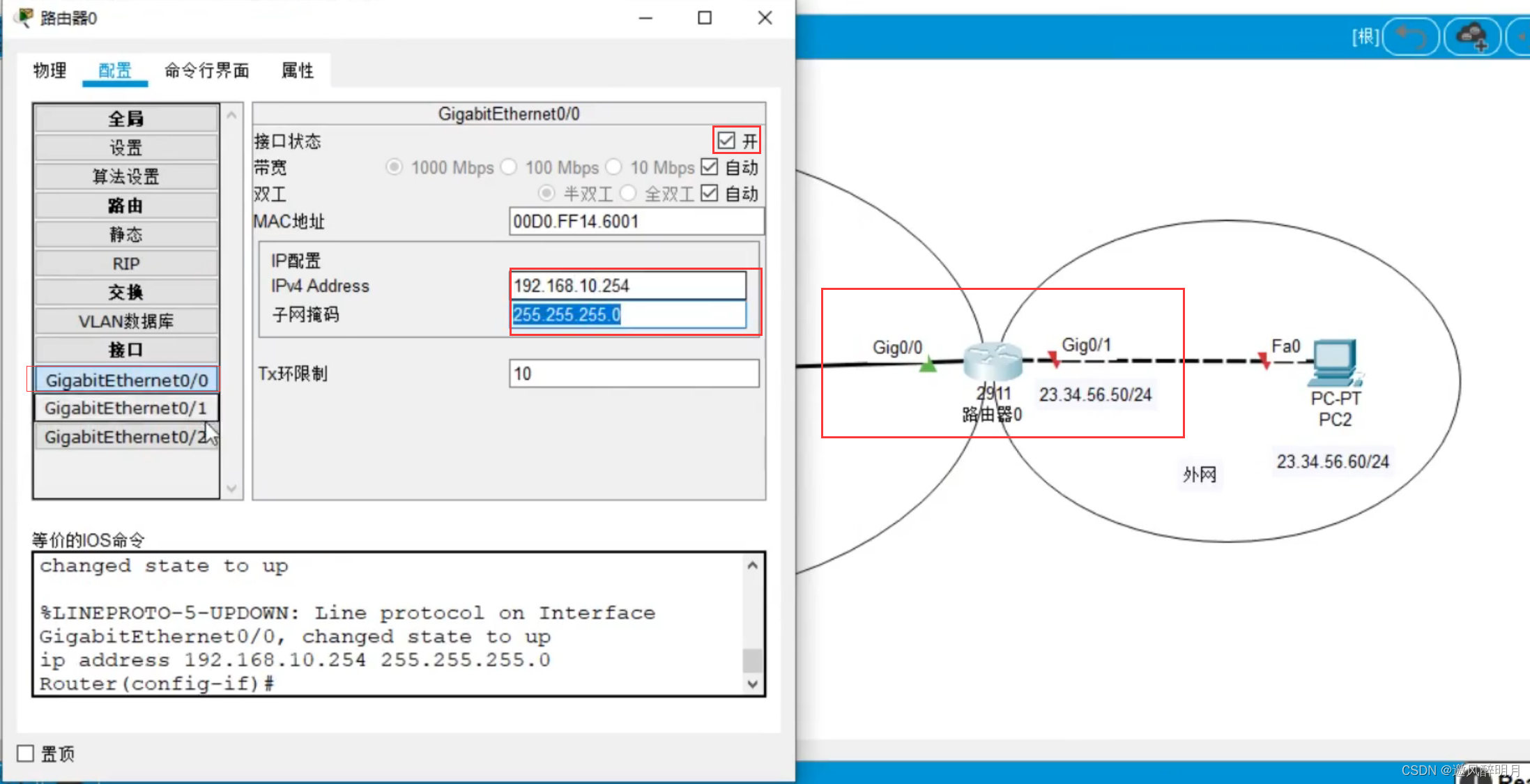Click the back arrow icon in the blue toolbar
The height and width of the screenshot is (784, 1530).
(1410, 36)
